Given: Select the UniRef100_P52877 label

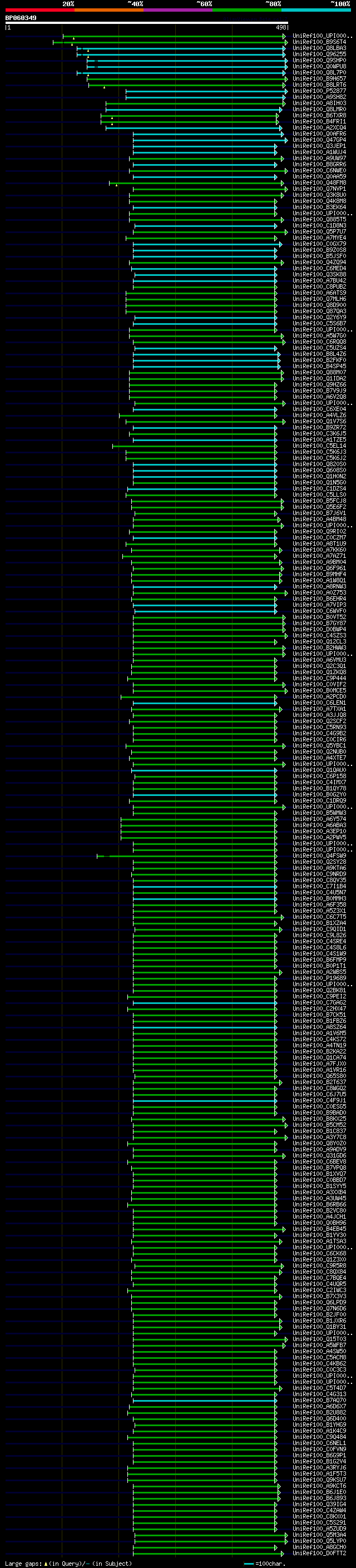Looking at the screenshot, I should pyautogui.click(x=319, y=91).
